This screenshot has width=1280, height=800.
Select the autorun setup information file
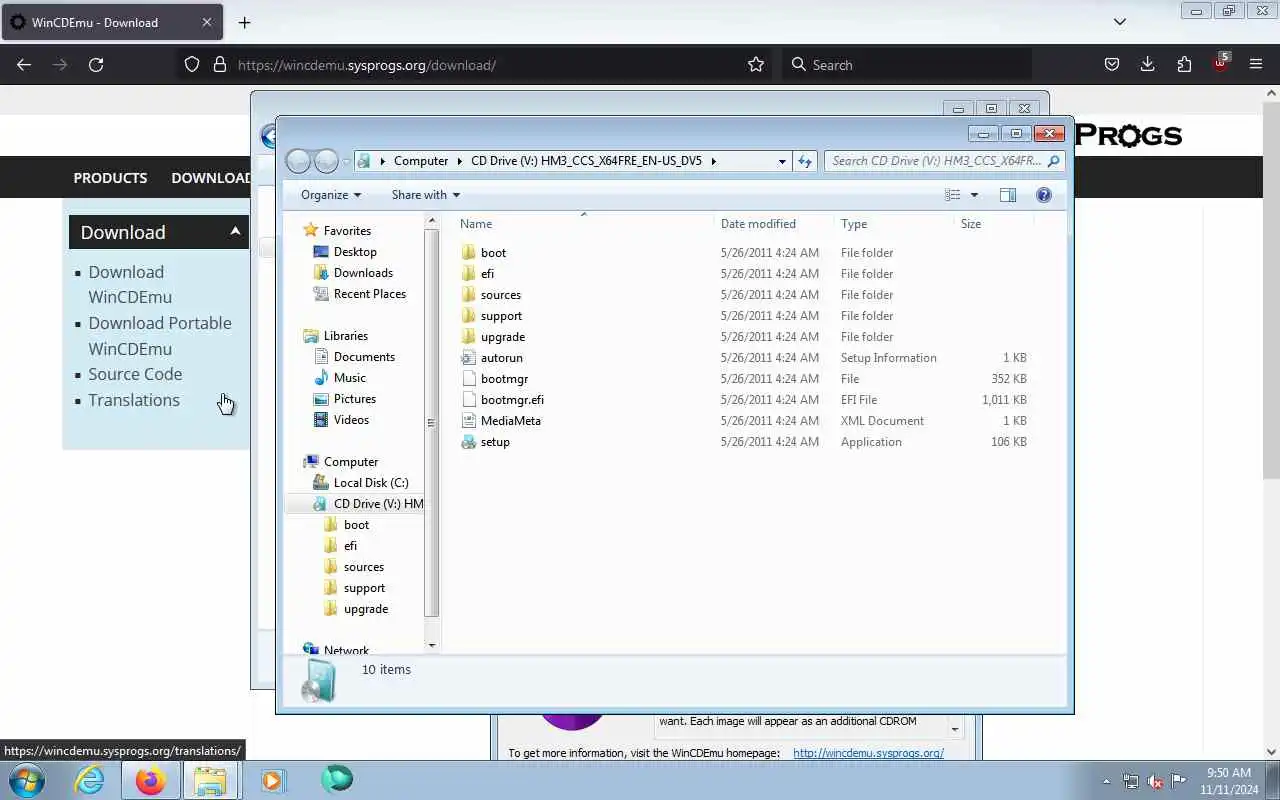coord(501,358)
